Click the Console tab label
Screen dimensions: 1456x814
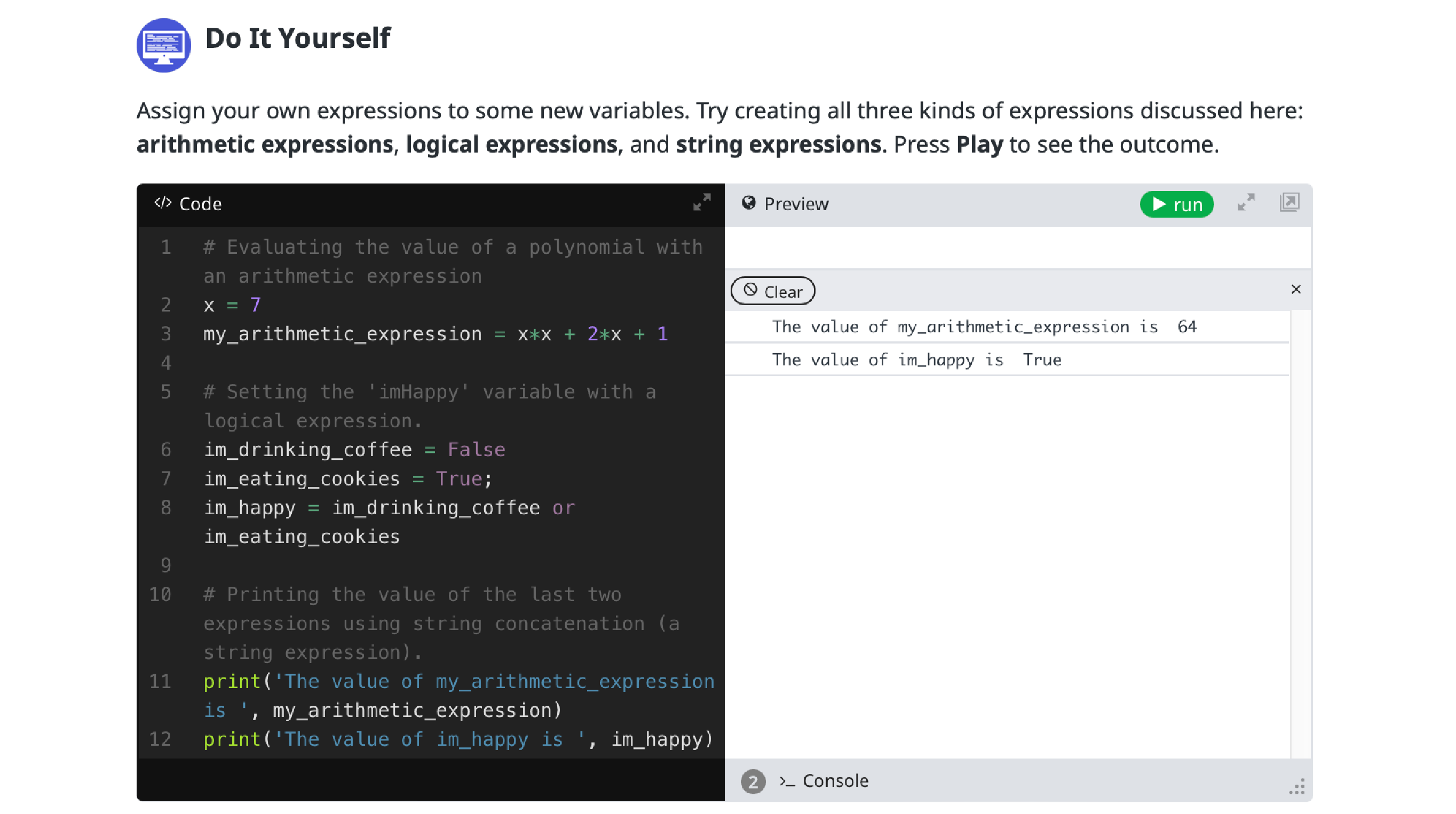point(835,781)
